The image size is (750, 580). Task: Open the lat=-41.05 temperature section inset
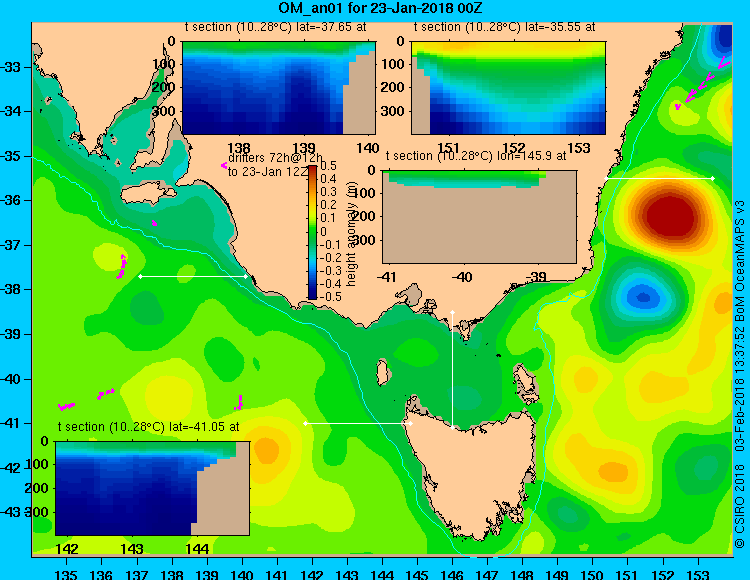pos(153,488)
